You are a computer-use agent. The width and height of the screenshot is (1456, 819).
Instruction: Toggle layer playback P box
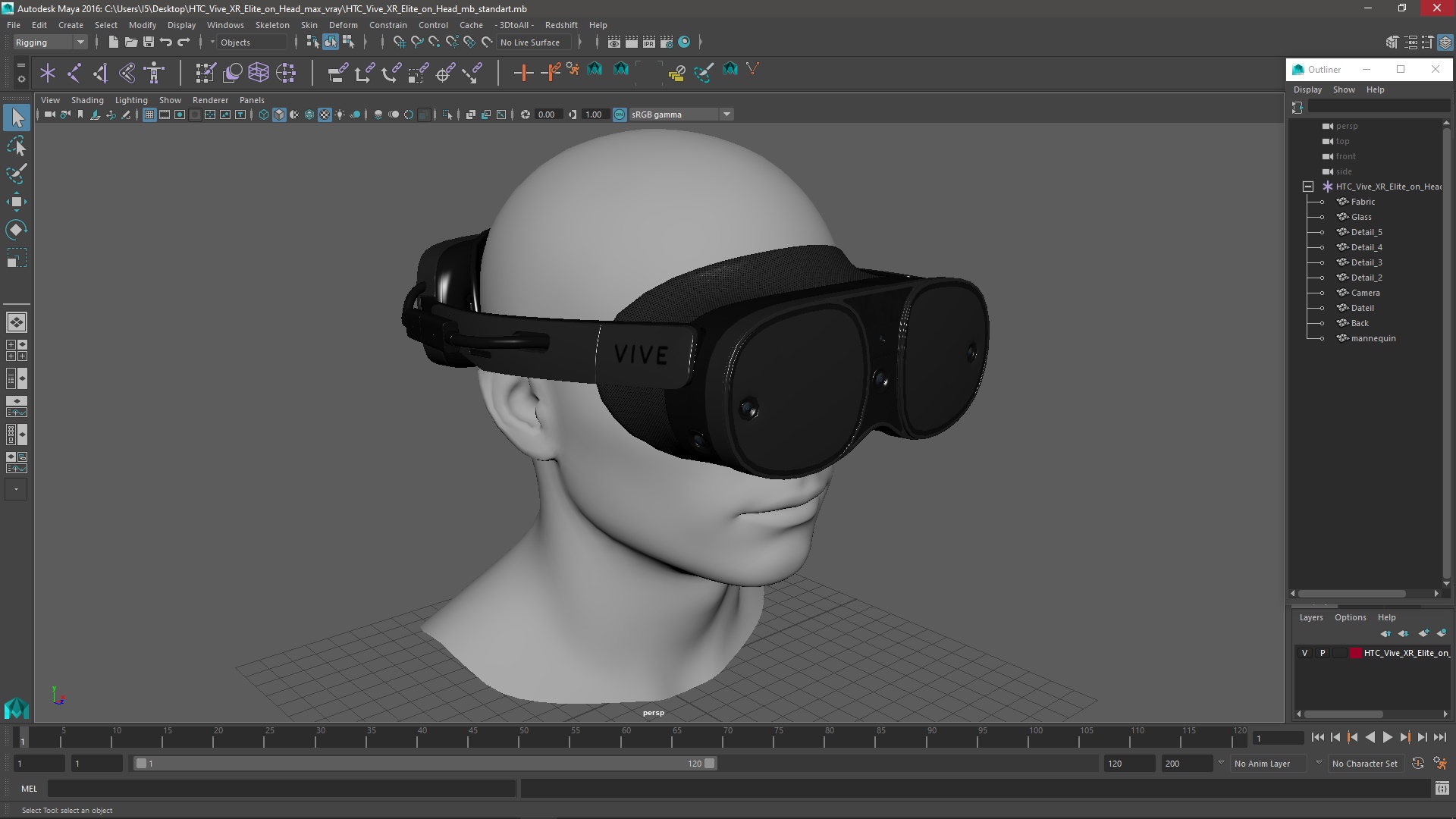coord(1323,653)
